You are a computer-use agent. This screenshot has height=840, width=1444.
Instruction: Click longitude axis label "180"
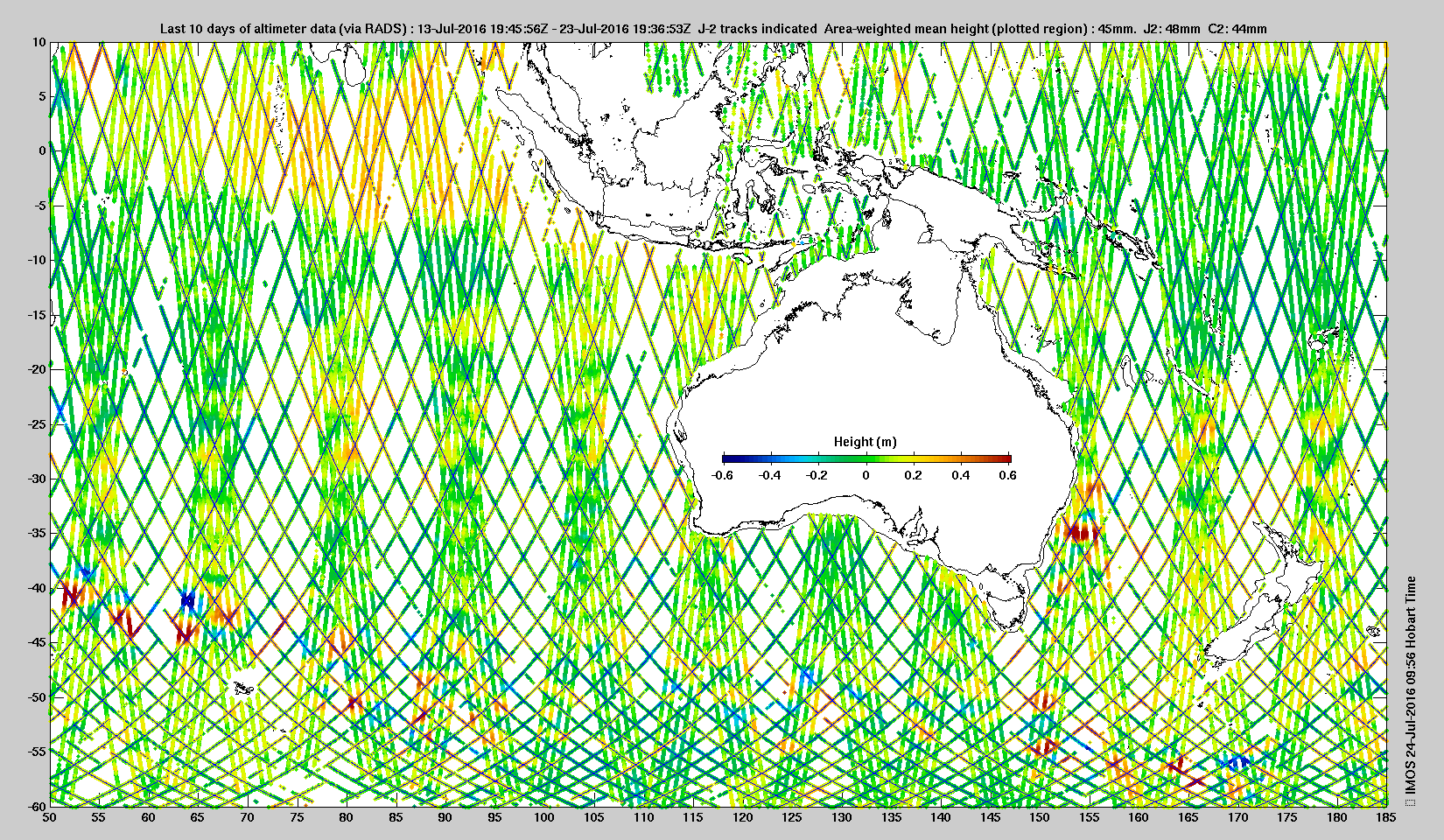(1337, 817)
